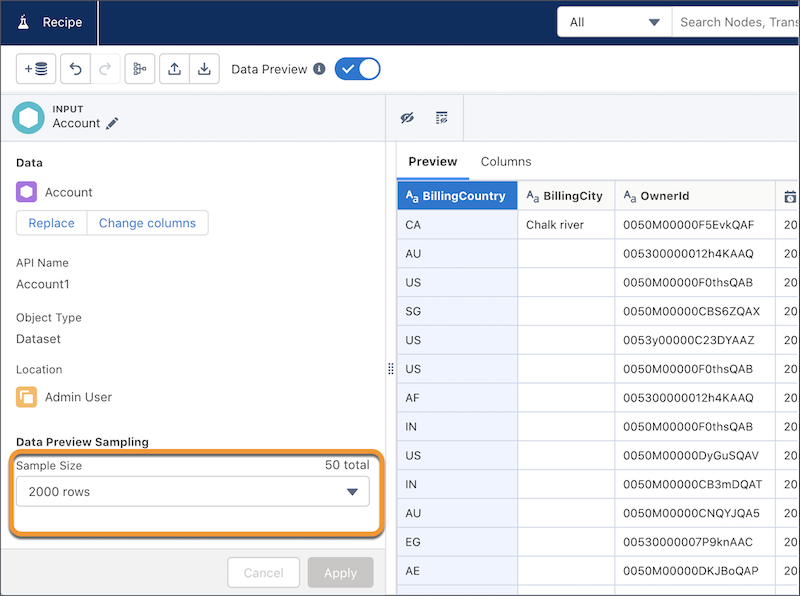Select the Add Input Data icon
The height and width of the screenshot is (596, 800).
click(x=35, y=69)
